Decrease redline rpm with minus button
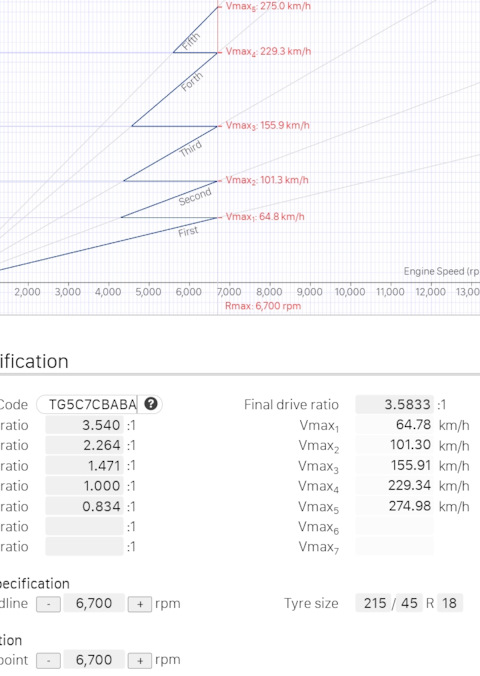 pyautogui.click(x=48, y=604)
